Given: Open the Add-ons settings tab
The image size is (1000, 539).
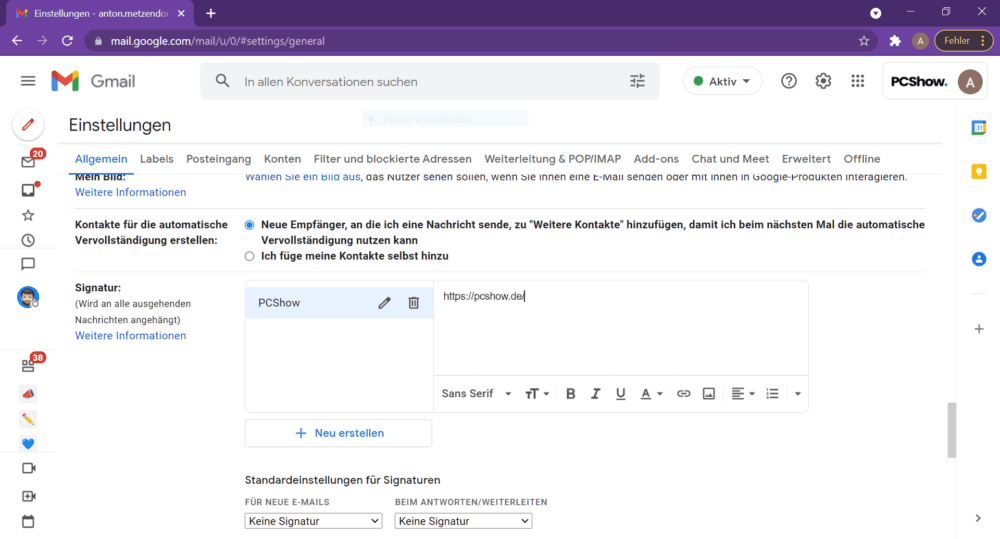Looking at the screenshot, I should 656,159.
